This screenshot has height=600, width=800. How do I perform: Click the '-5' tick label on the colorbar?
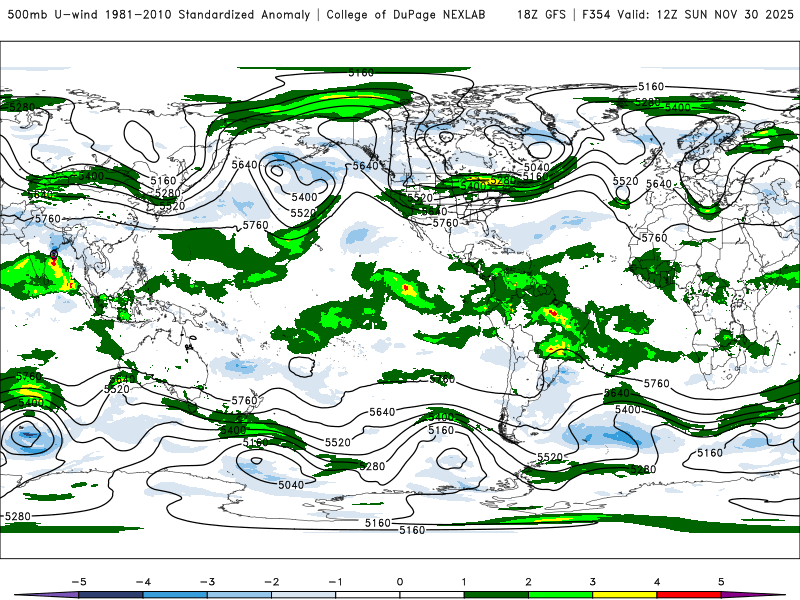pos(79,582)
